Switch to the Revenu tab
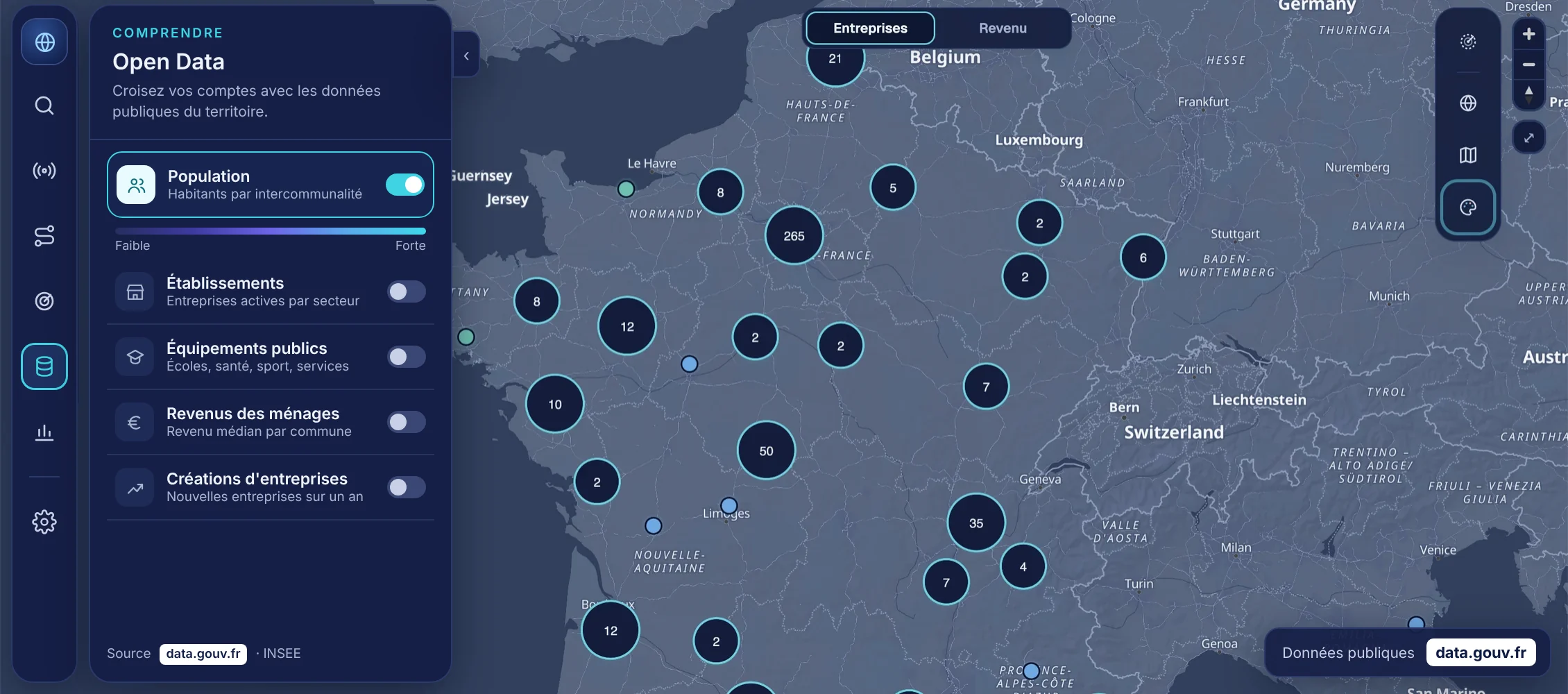The width and height of the screenshot is (1568, 694). tap(1003, 28)
